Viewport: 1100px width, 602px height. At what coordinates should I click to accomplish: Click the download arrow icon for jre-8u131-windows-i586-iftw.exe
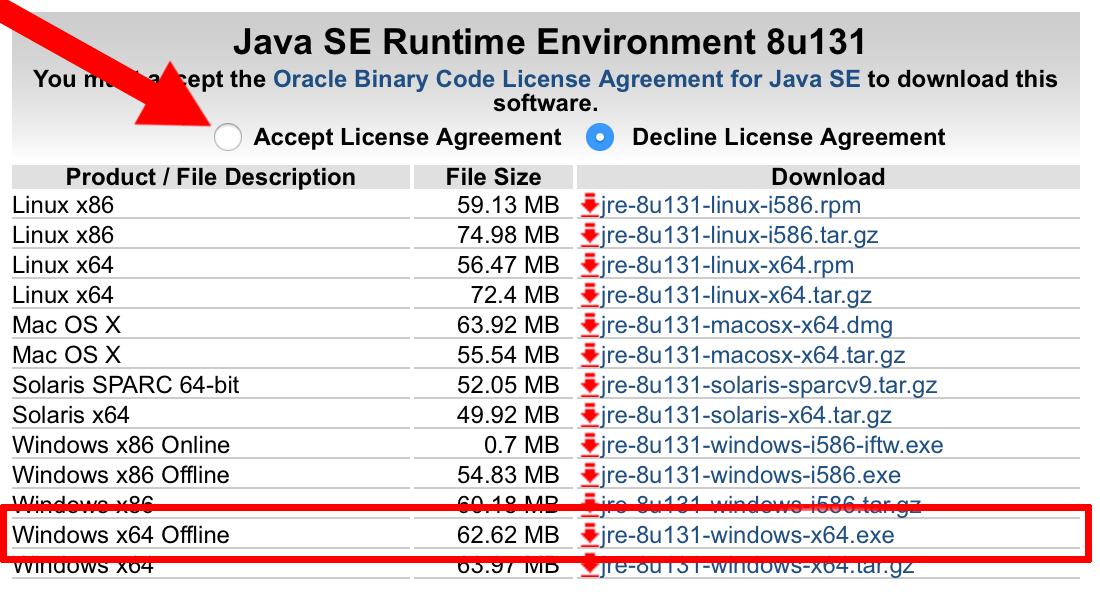pos(590,446)
